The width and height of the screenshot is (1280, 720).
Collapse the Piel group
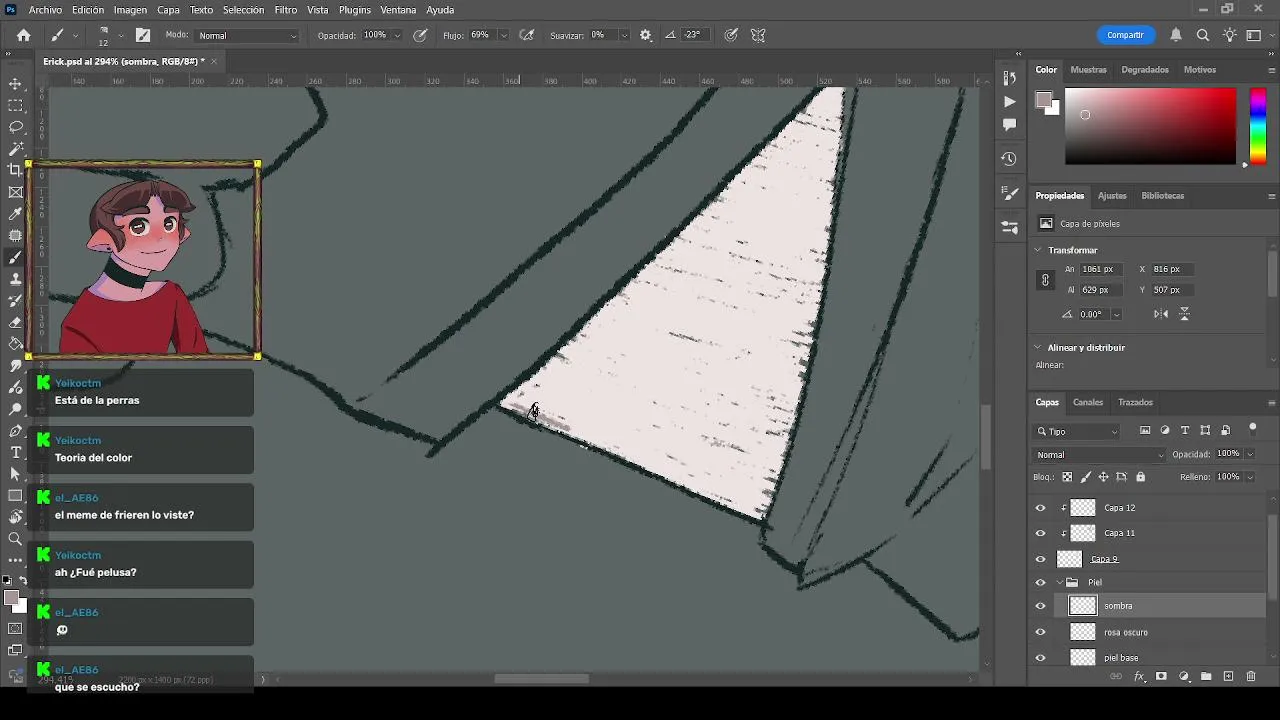click(1060, 582)
